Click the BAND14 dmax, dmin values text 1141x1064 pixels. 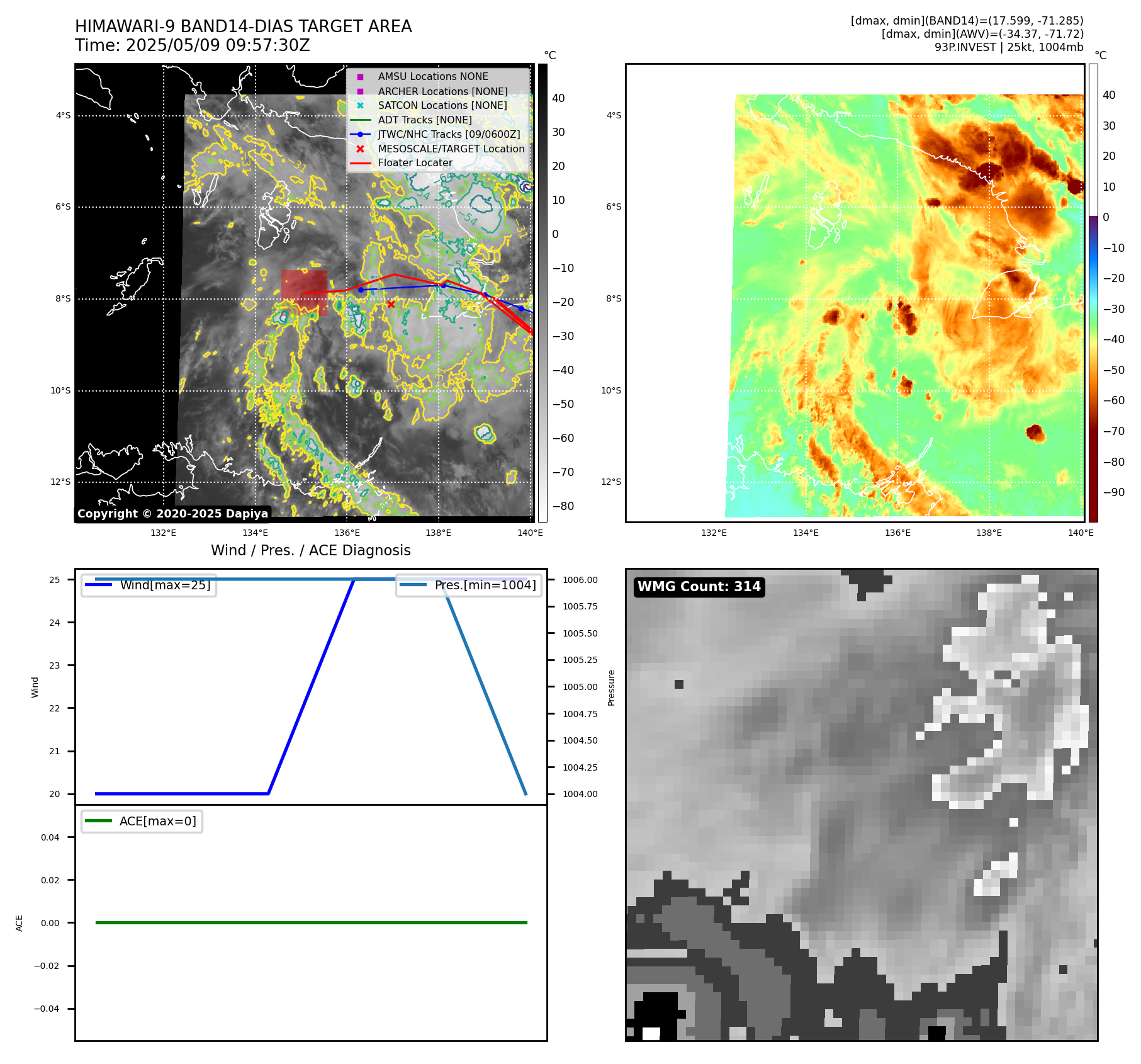coord(967,21)
